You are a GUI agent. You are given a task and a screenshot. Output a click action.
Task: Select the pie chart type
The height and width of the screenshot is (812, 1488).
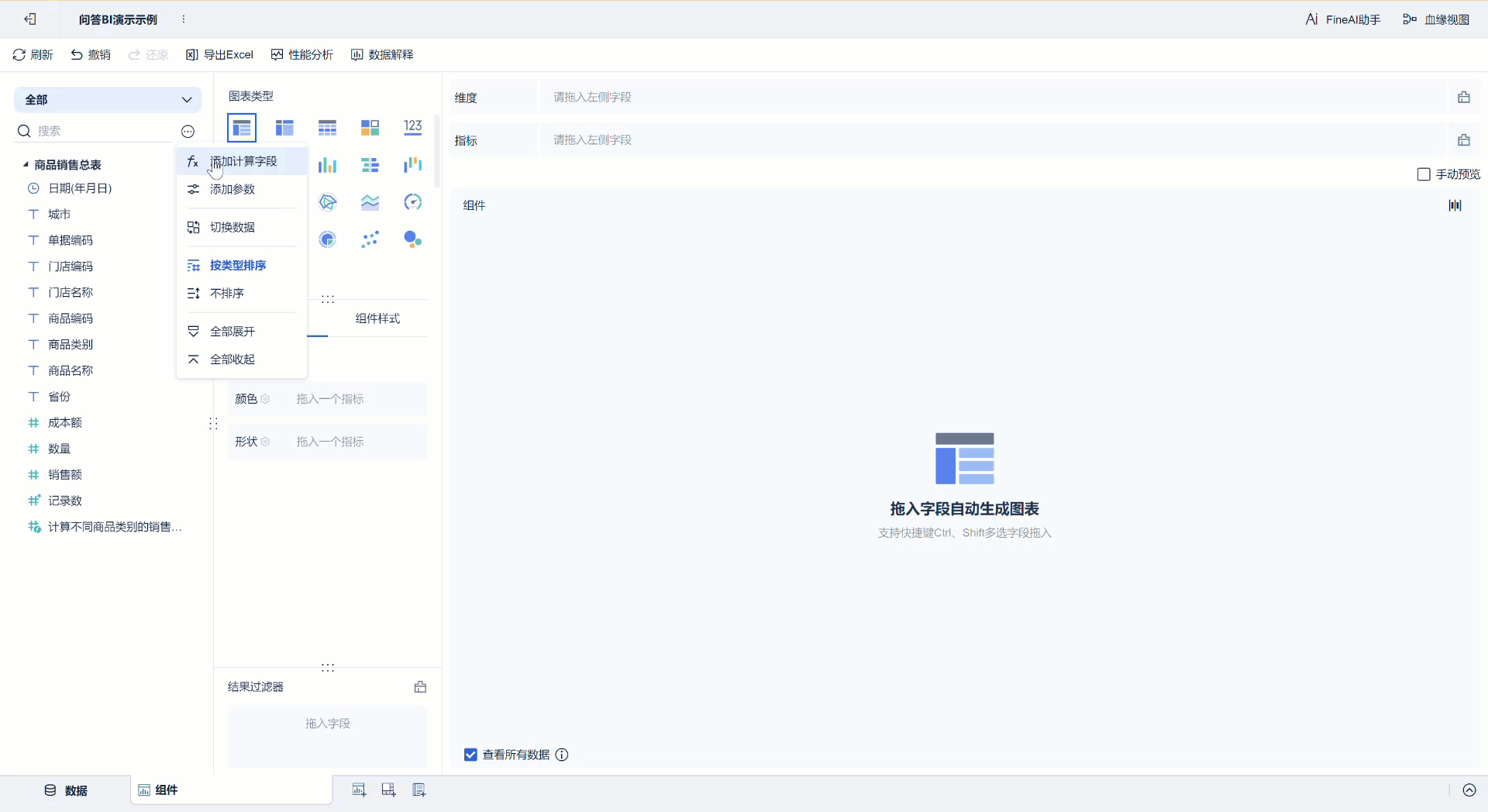click(327, 239)
